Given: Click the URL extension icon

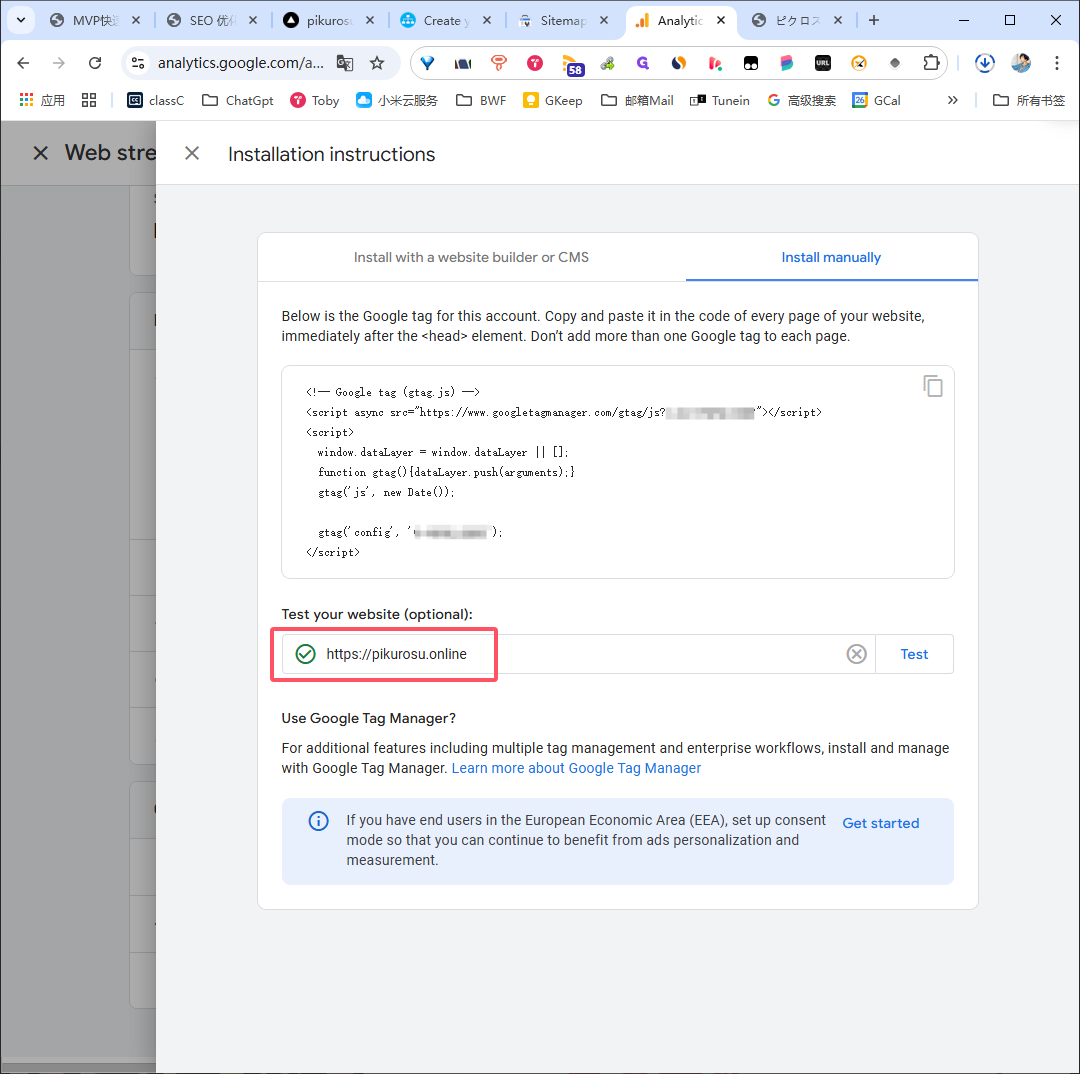Looking at the screenshot, I should [x=822, y=63].
